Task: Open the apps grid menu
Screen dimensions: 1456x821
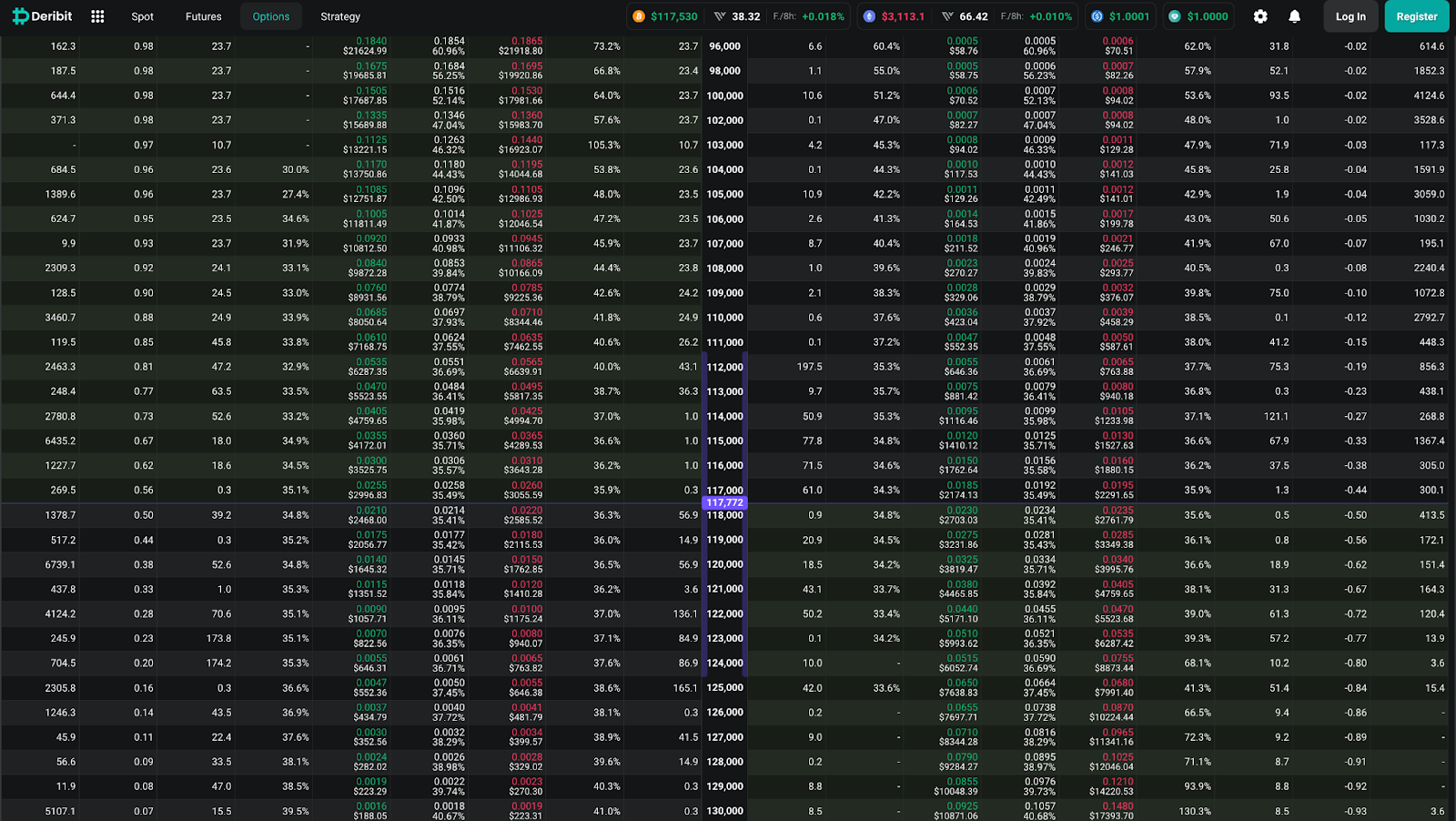Action: click(x=97, y=16)
